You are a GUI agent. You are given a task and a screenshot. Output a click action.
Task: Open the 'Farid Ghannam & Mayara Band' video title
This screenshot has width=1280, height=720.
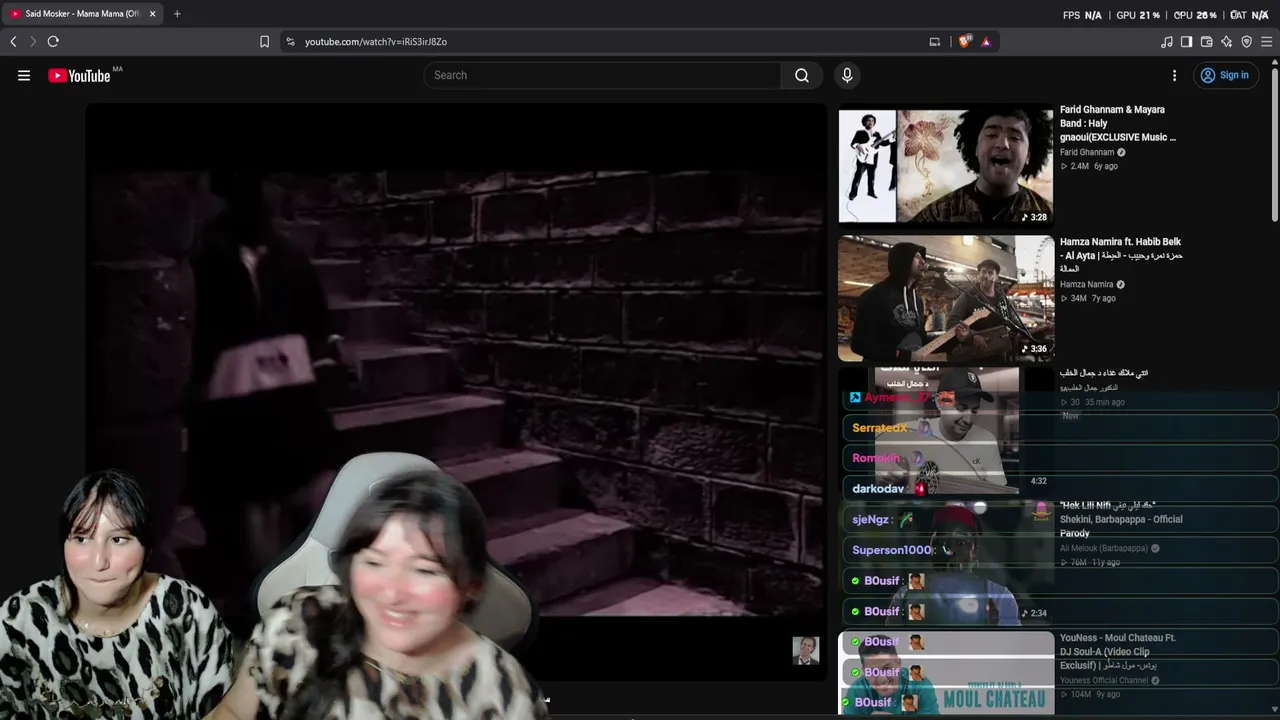pos(1118,123)
